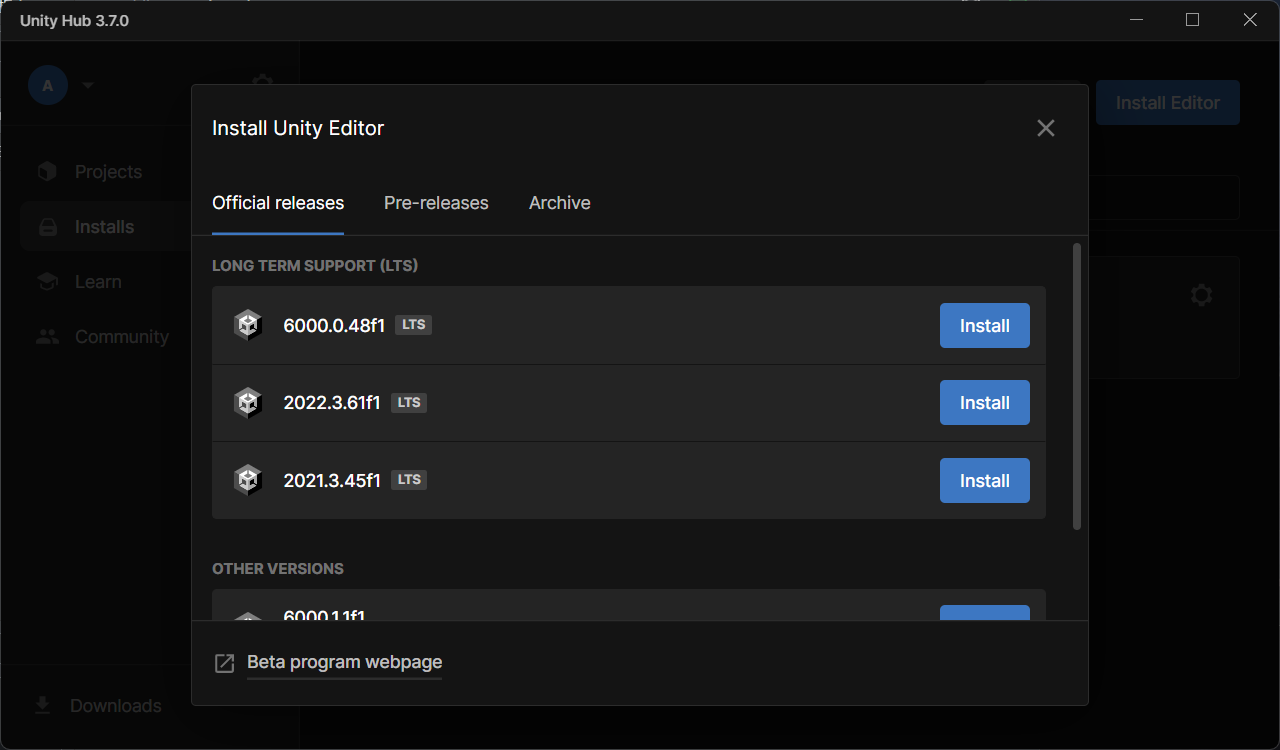This screenshot has height=750, width=1280.
Task: Click the Install Editor button behind the dialog
Action: click(x=1168, y=103)
